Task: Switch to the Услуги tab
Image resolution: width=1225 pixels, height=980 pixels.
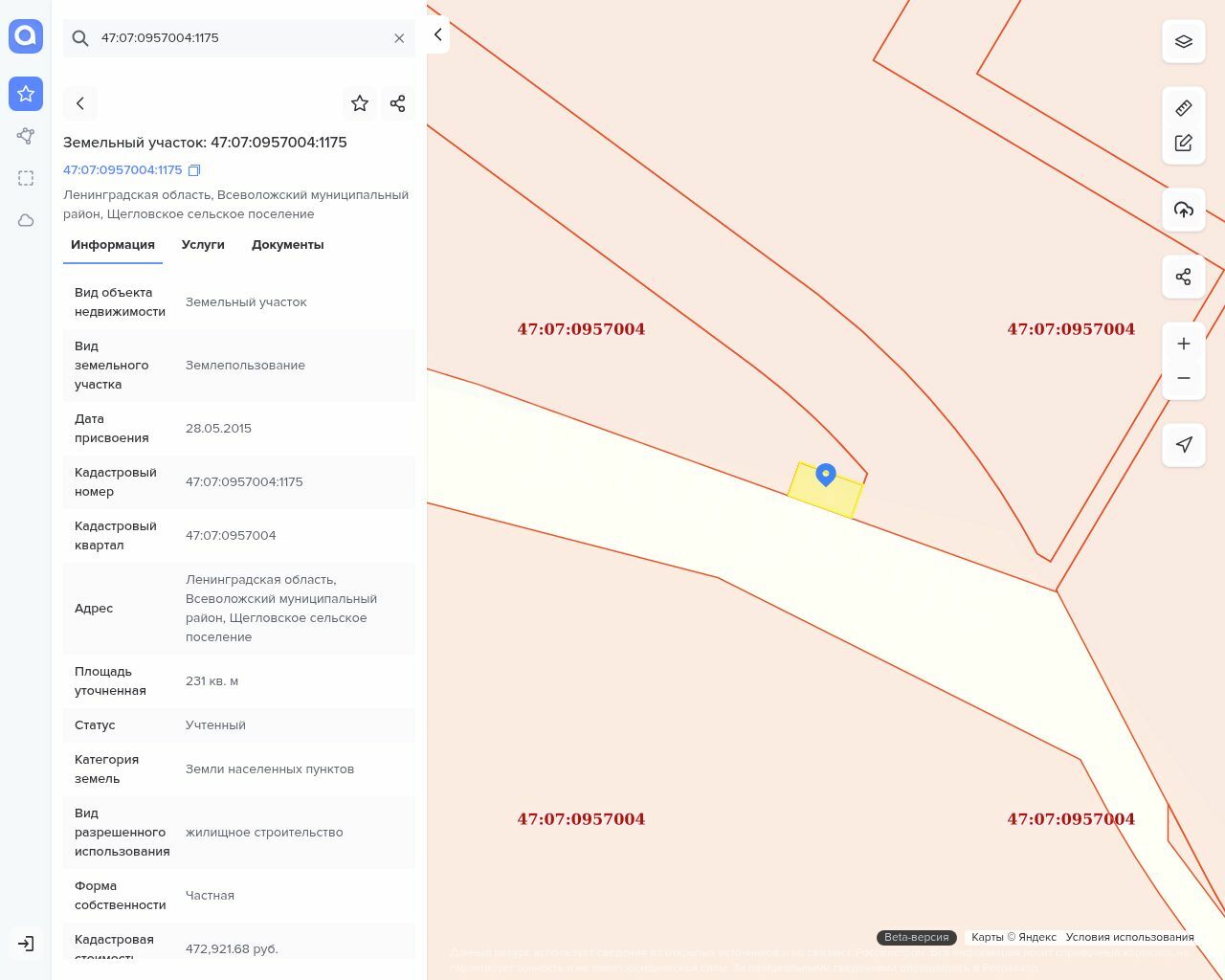Action: coord(203,245)
